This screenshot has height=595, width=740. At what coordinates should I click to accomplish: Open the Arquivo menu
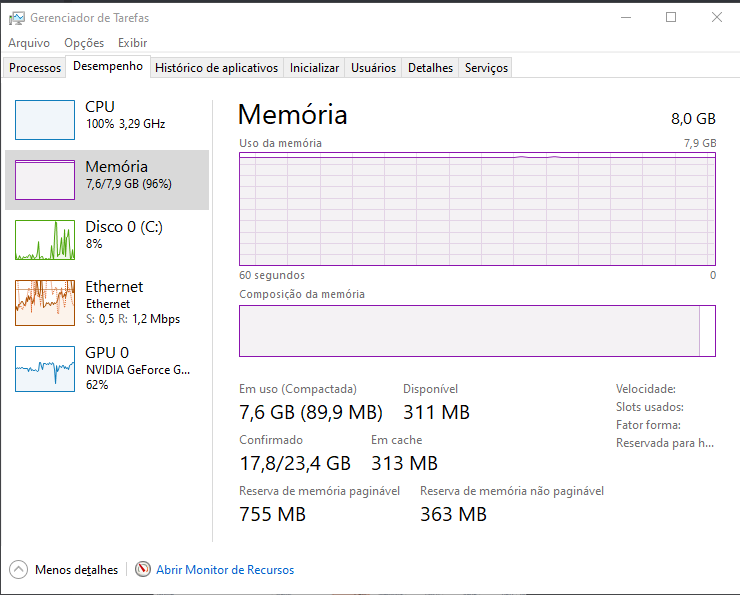coord(29,43)
